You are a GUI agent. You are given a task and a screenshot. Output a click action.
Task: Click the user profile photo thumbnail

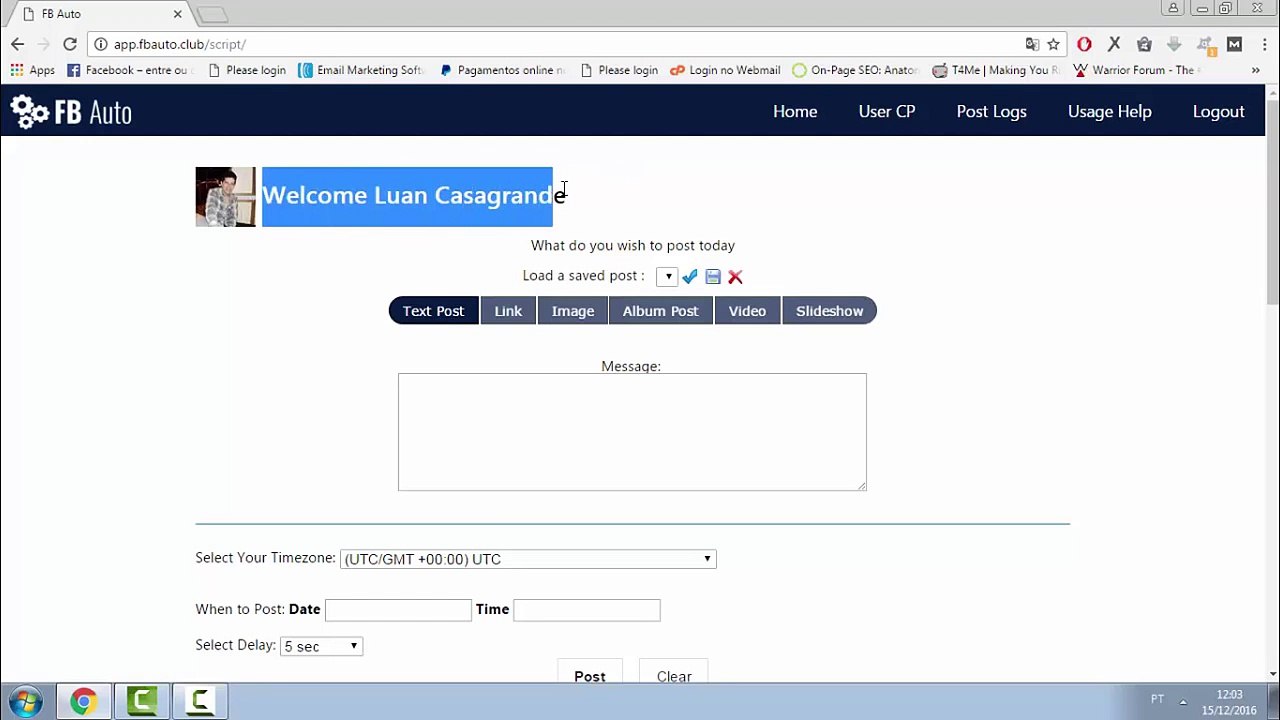tap(225, 197)
